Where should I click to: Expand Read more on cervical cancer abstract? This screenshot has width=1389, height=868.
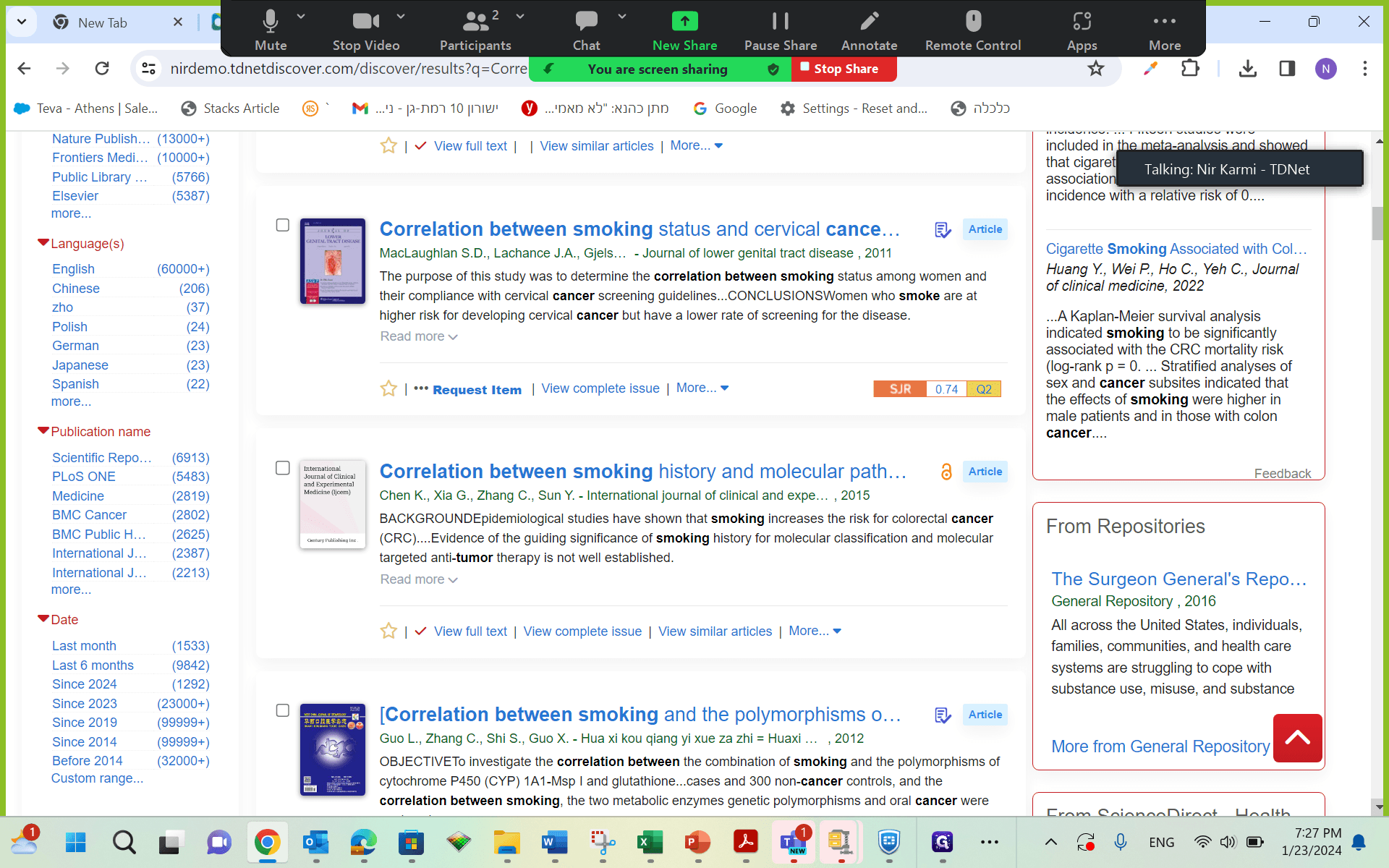[419, 336]
